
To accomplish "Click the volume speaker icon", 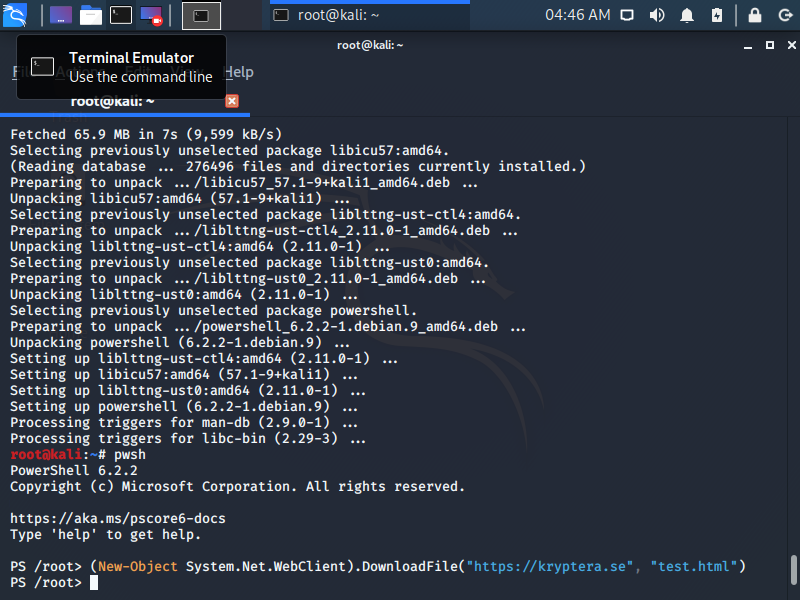I will (x=657, y=15).
